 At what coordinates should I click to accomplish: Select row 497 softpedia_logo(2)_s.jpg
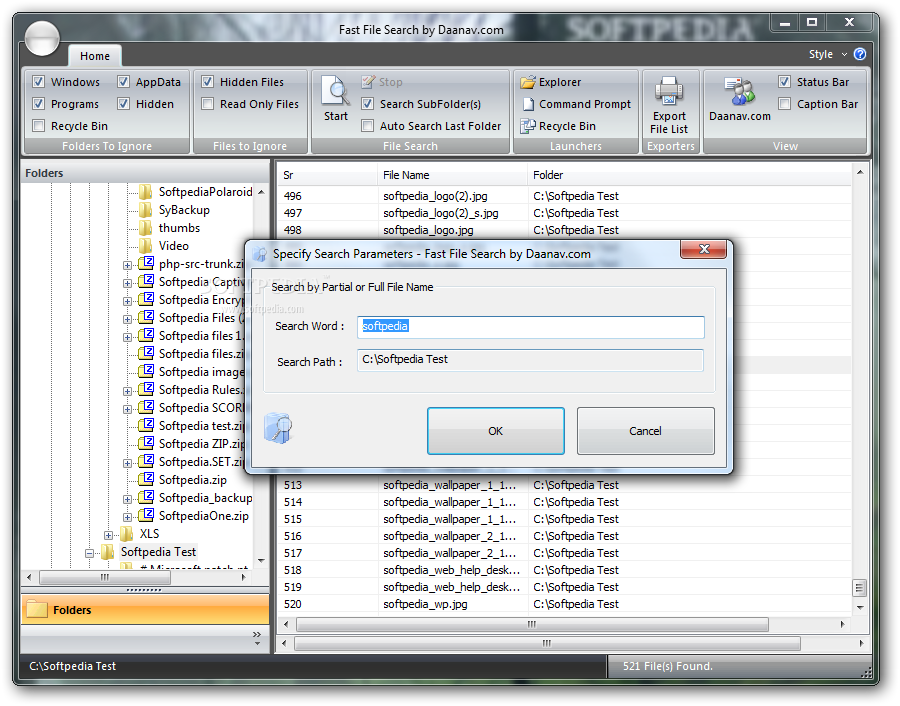pos(564,213)
